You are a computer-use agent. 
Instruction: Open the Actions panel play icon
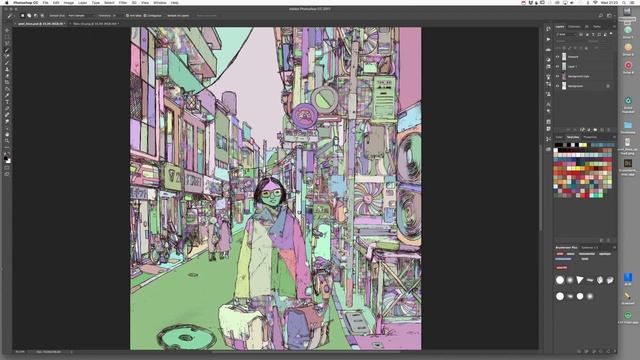pos(548,39)
